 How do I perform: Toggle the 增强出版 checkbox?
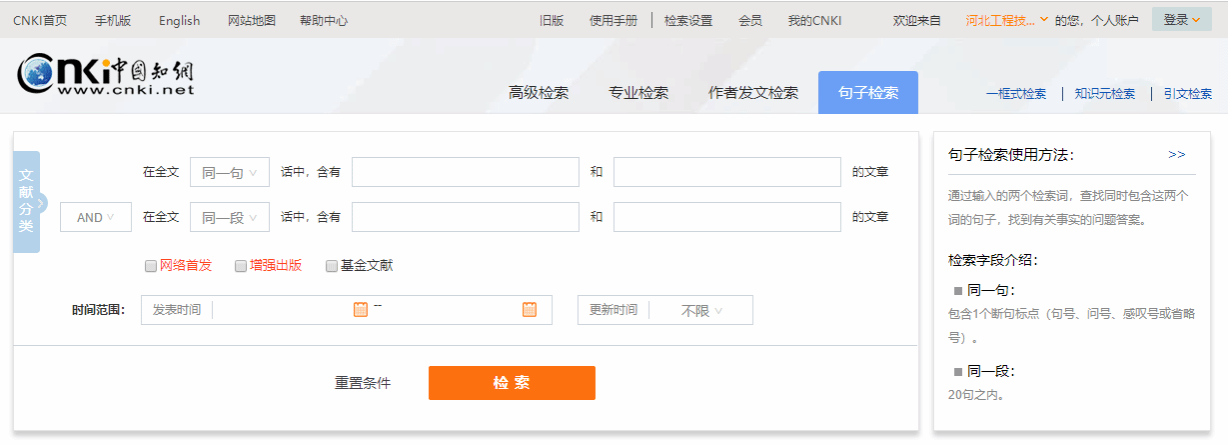[x=241, y=266]
